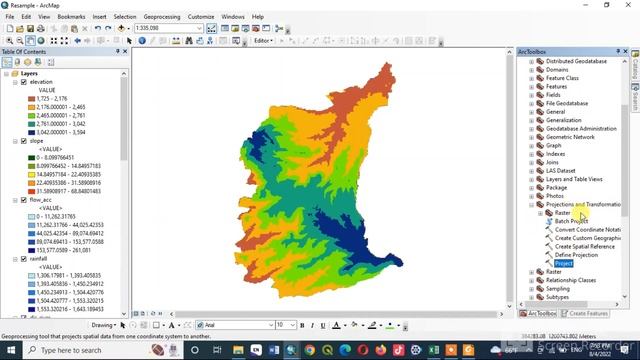Click the Print icon in the toolbar
Image resolution: width=640 pixels, height=360 pixels.
40,29
